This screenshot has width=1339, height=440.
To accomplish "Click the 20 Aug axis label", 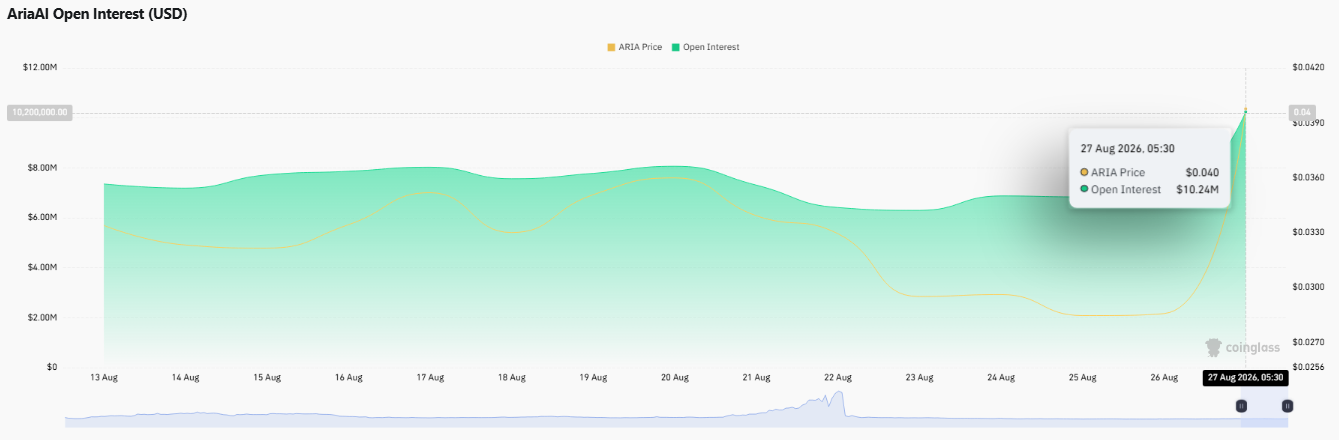I will 674,378.
